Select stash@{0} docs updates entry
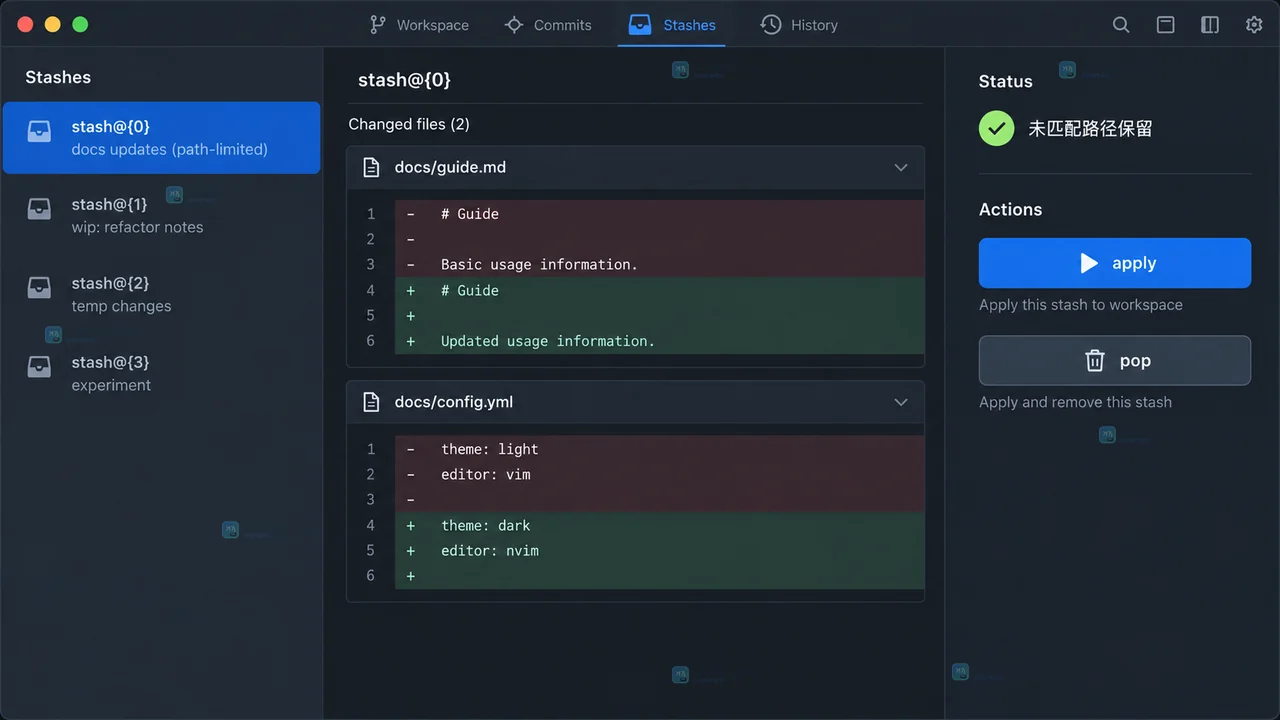Image resolution: width=1280 pixels, height=720 pixels. point(161,138)
